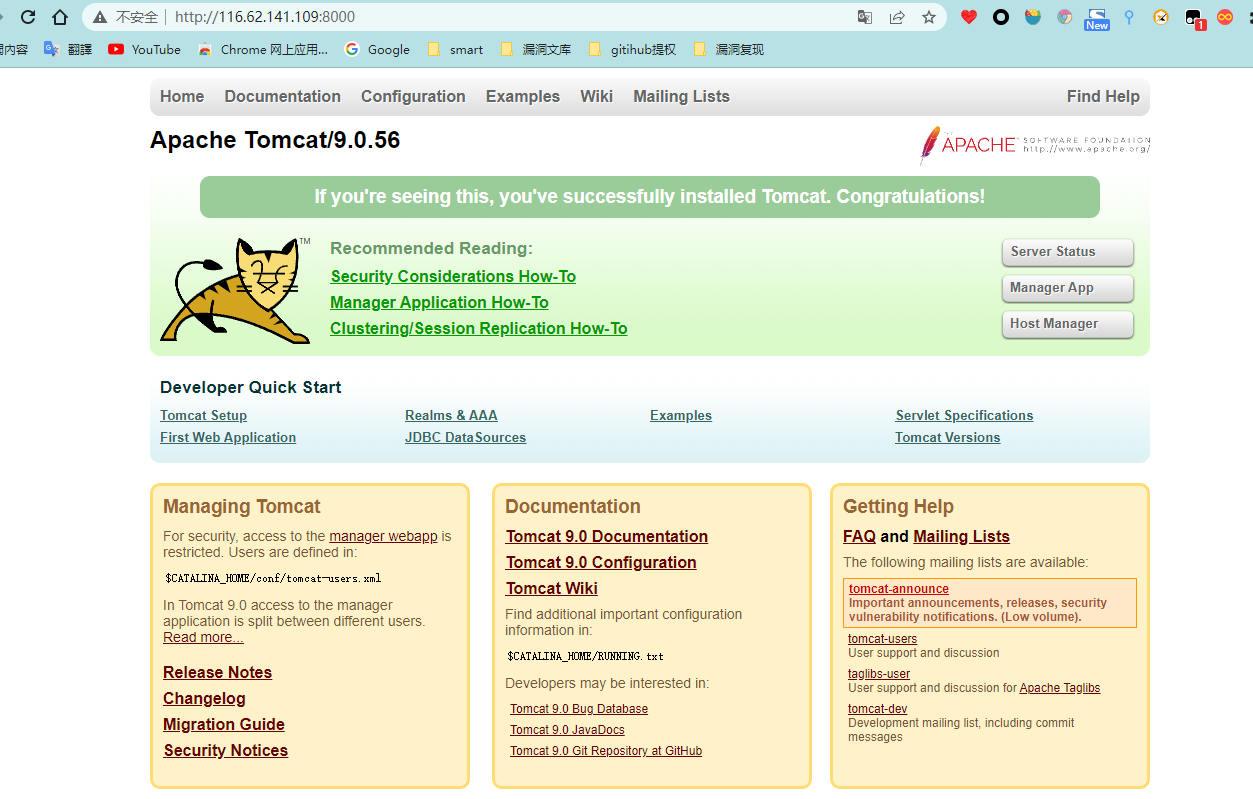The width and height of the screenshot is (1253, 799).
Task: Bookmark this page with the star icon
Action: coord(929,17)
